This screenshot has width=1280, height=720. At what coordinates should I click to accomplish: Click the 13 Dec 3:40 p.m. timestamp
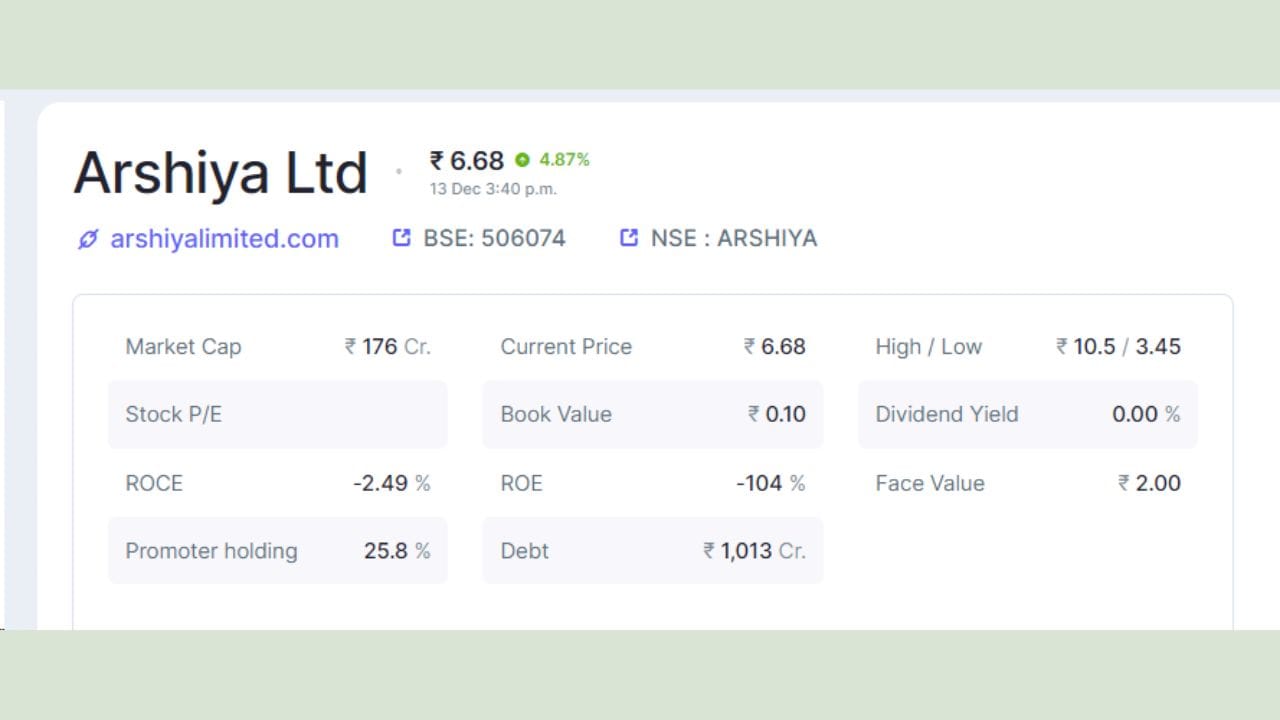tap(493, 189)
